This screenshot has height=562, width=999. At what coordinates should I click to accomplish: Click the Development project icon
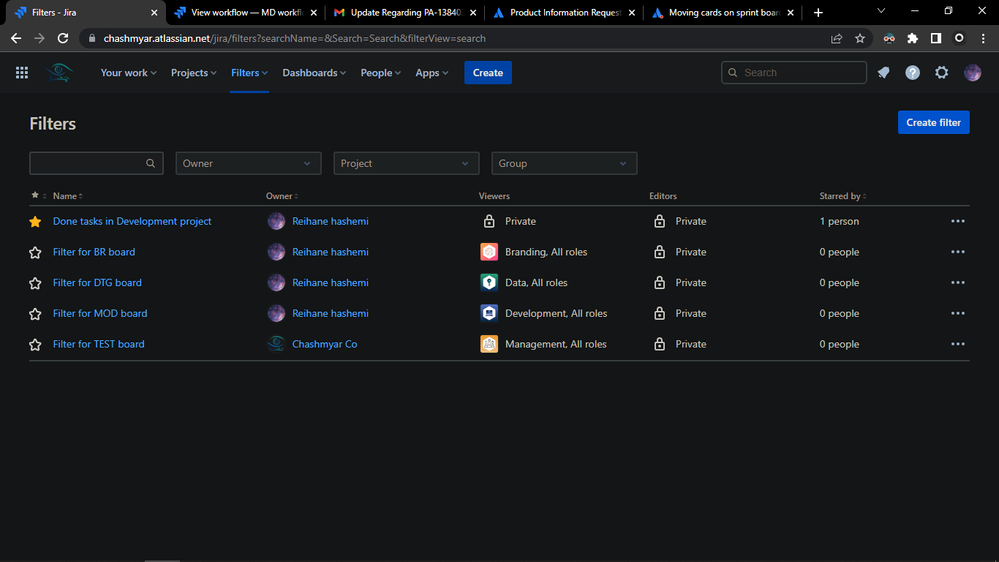[489, 313]
